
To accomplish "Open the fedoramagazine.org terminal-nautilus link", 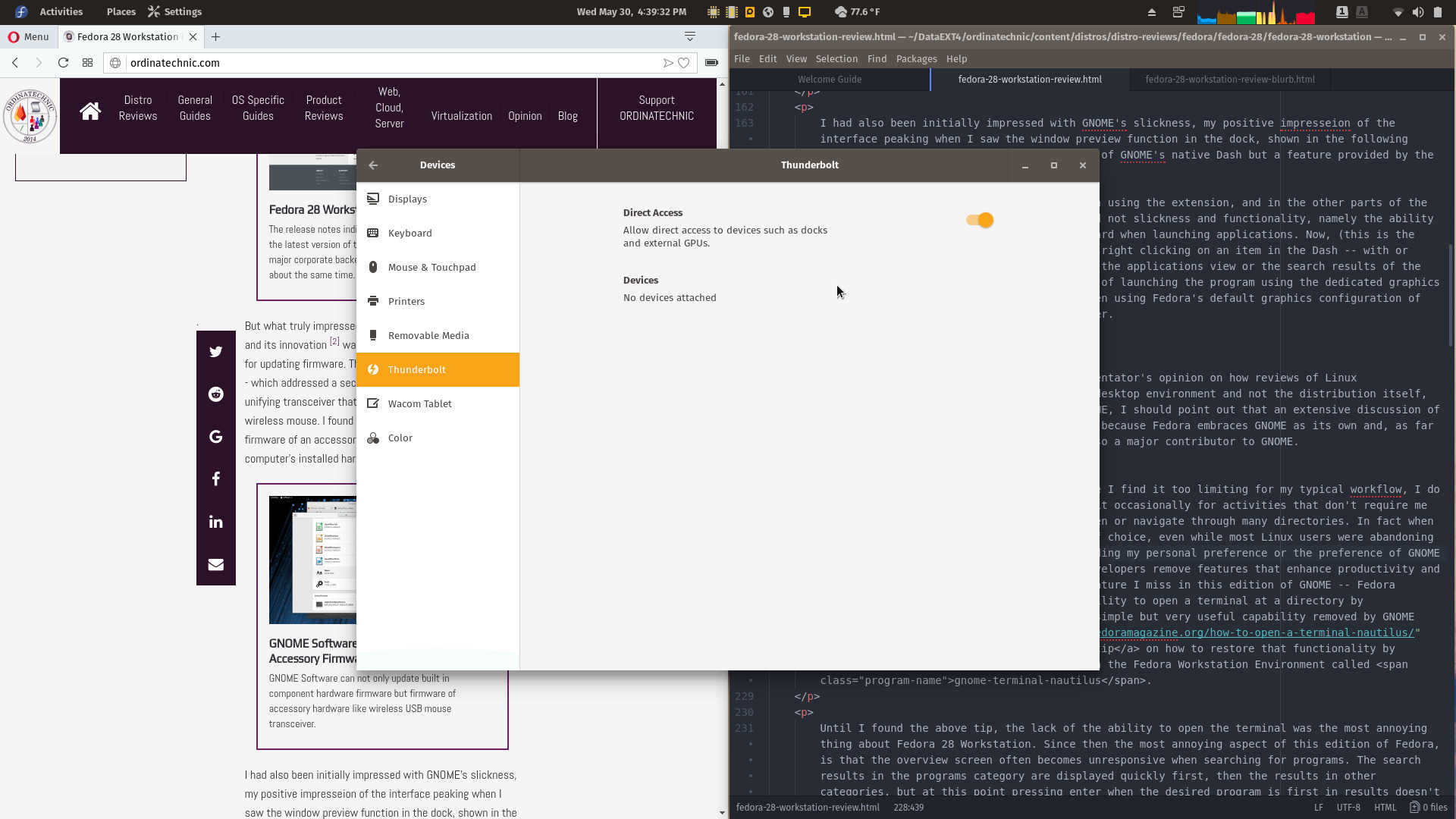I will tap(1257, 632).
